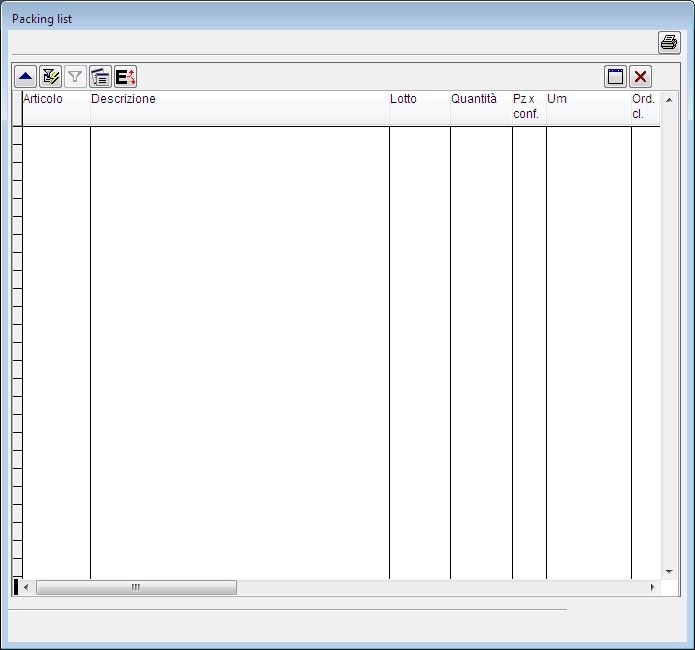Select the Um column header

588,107
